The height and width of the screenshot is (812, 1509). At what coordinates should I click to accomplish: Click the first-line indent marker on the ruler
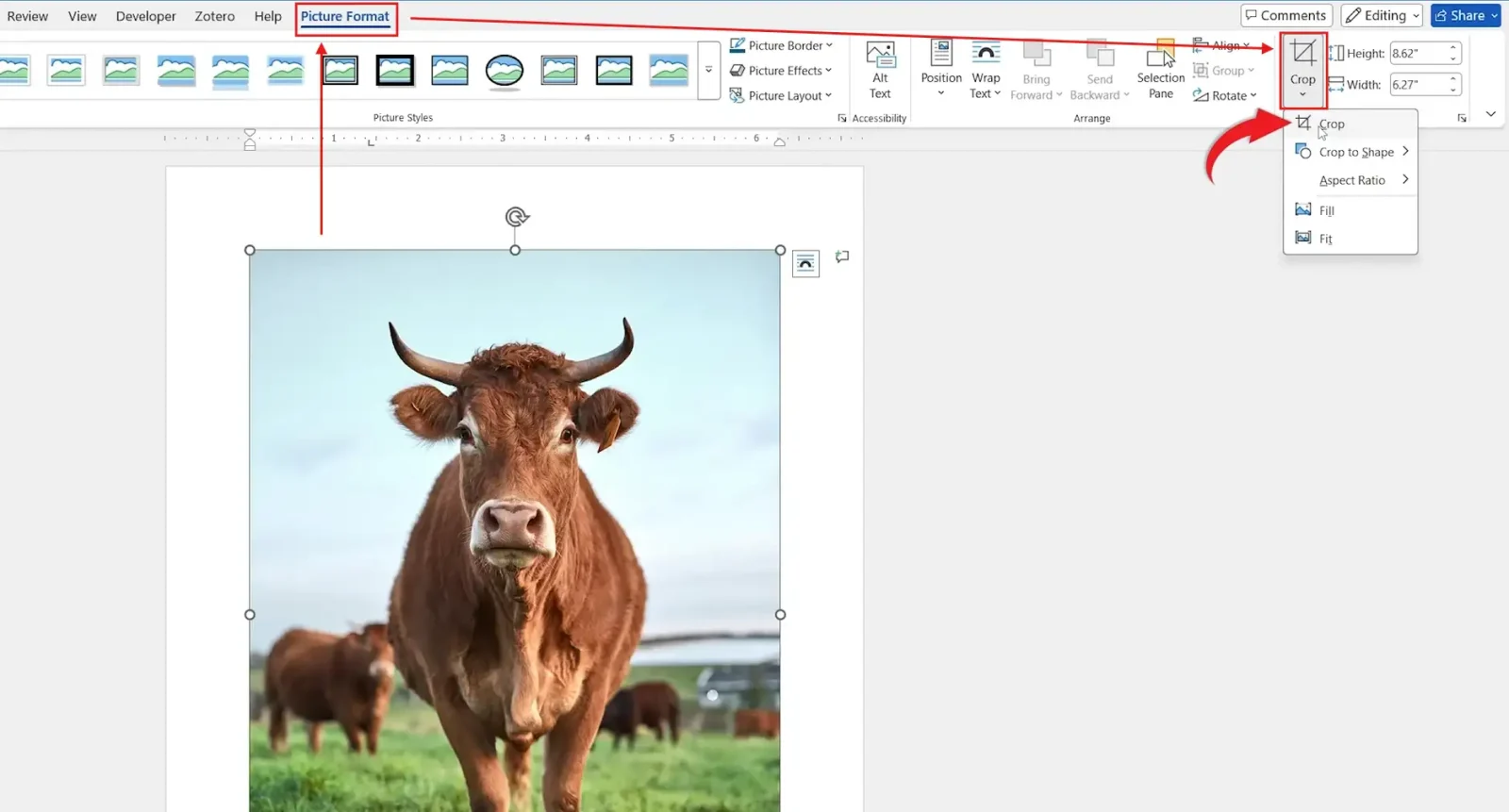250,134
